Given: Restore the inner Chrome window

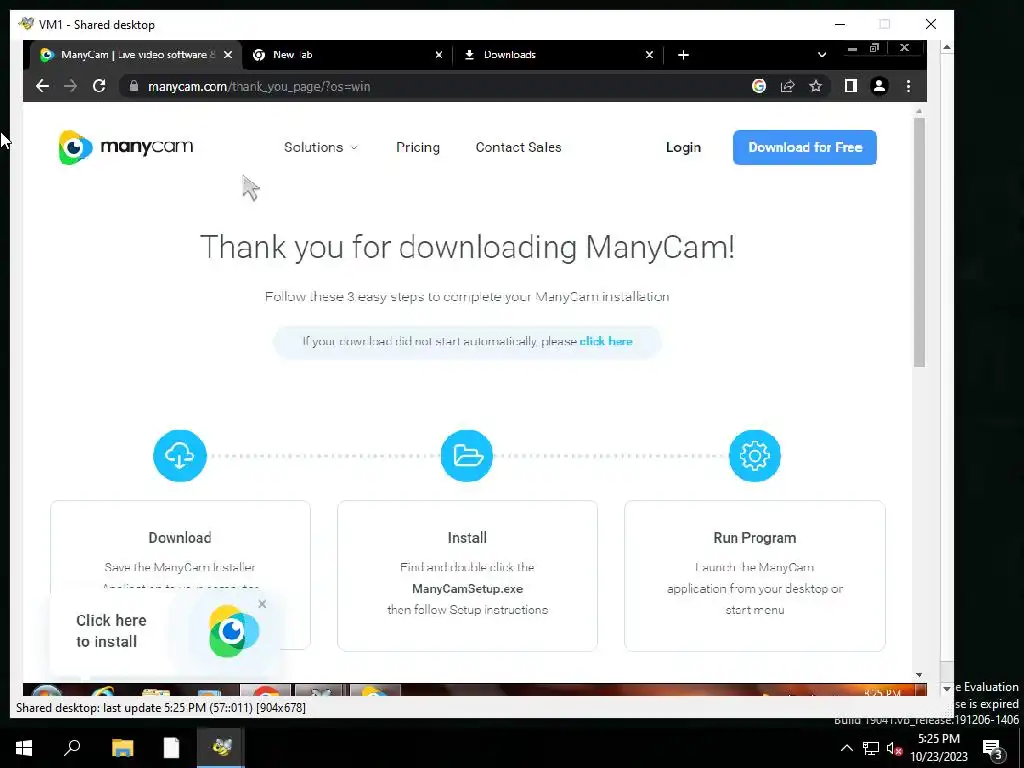Looking at the screenshot, I should pyautogui.click(x=874, y=48).
